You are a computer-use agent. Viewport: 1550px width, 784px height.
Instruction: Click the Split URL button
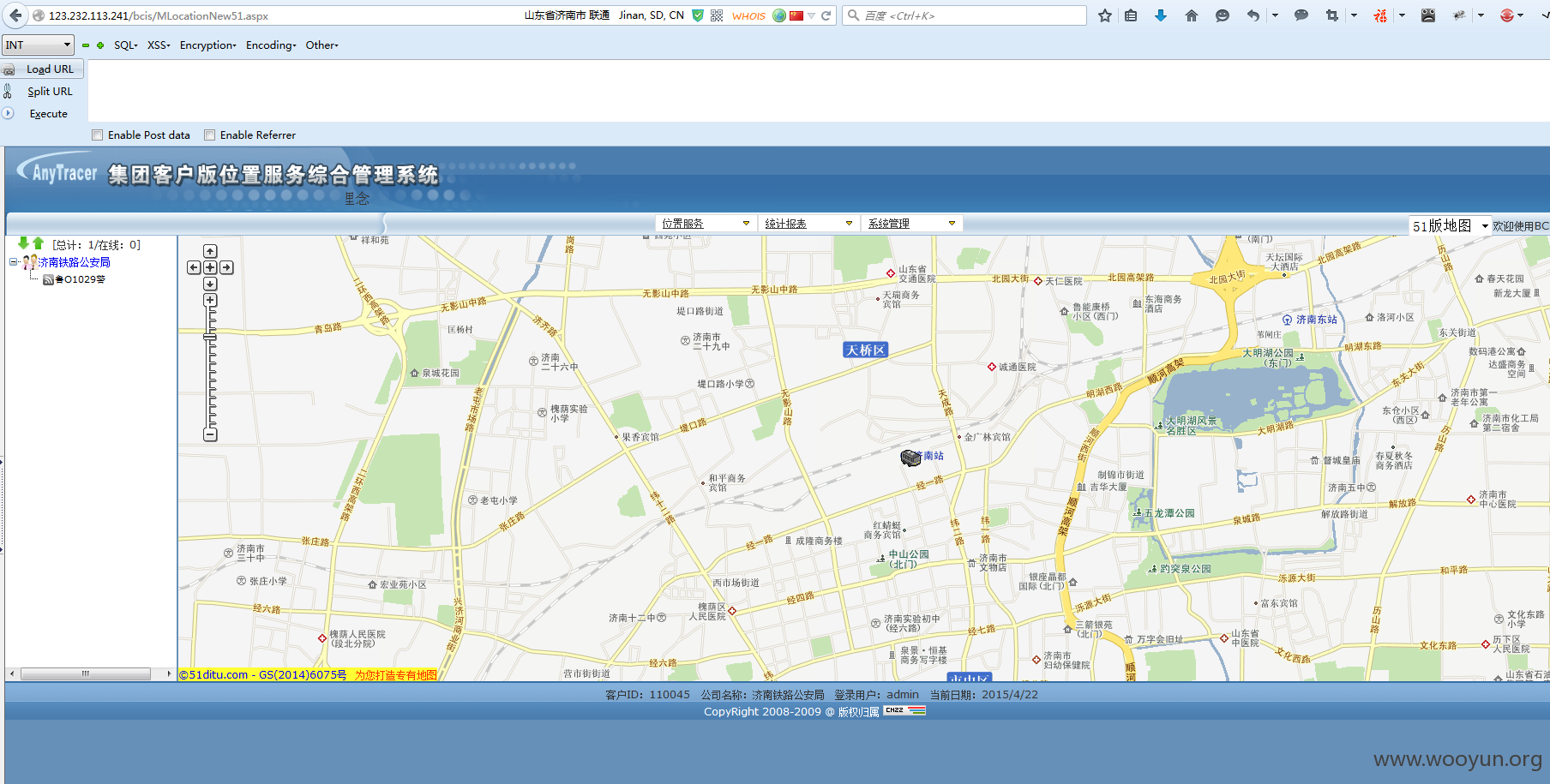[42, 92]
